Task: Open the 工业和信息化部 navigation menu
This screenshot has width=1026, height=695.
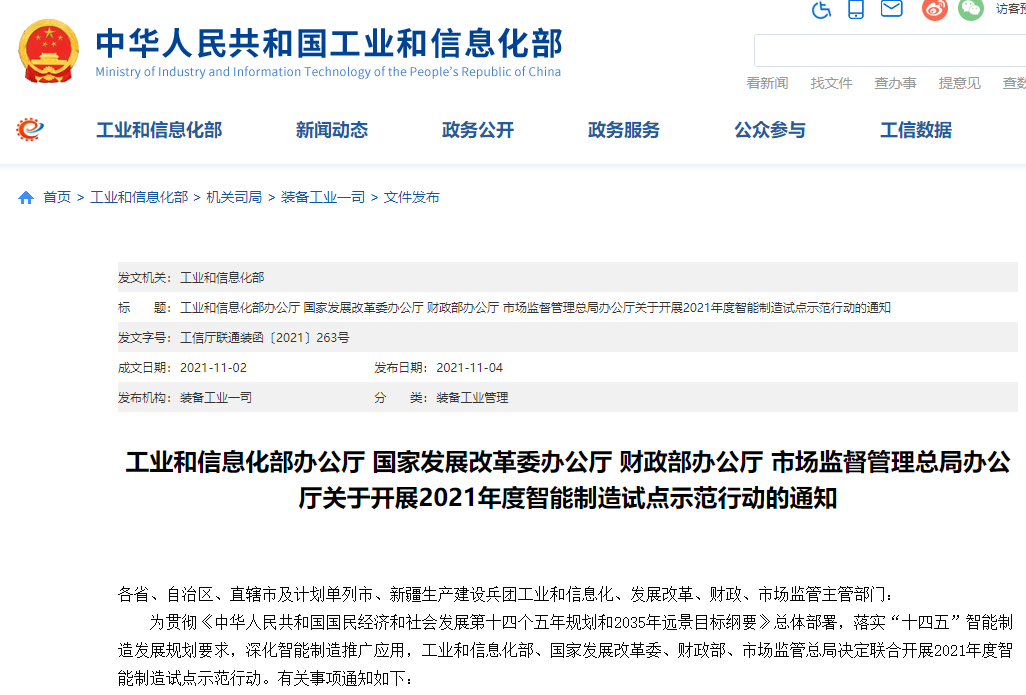Action: [x=159, y=130]
